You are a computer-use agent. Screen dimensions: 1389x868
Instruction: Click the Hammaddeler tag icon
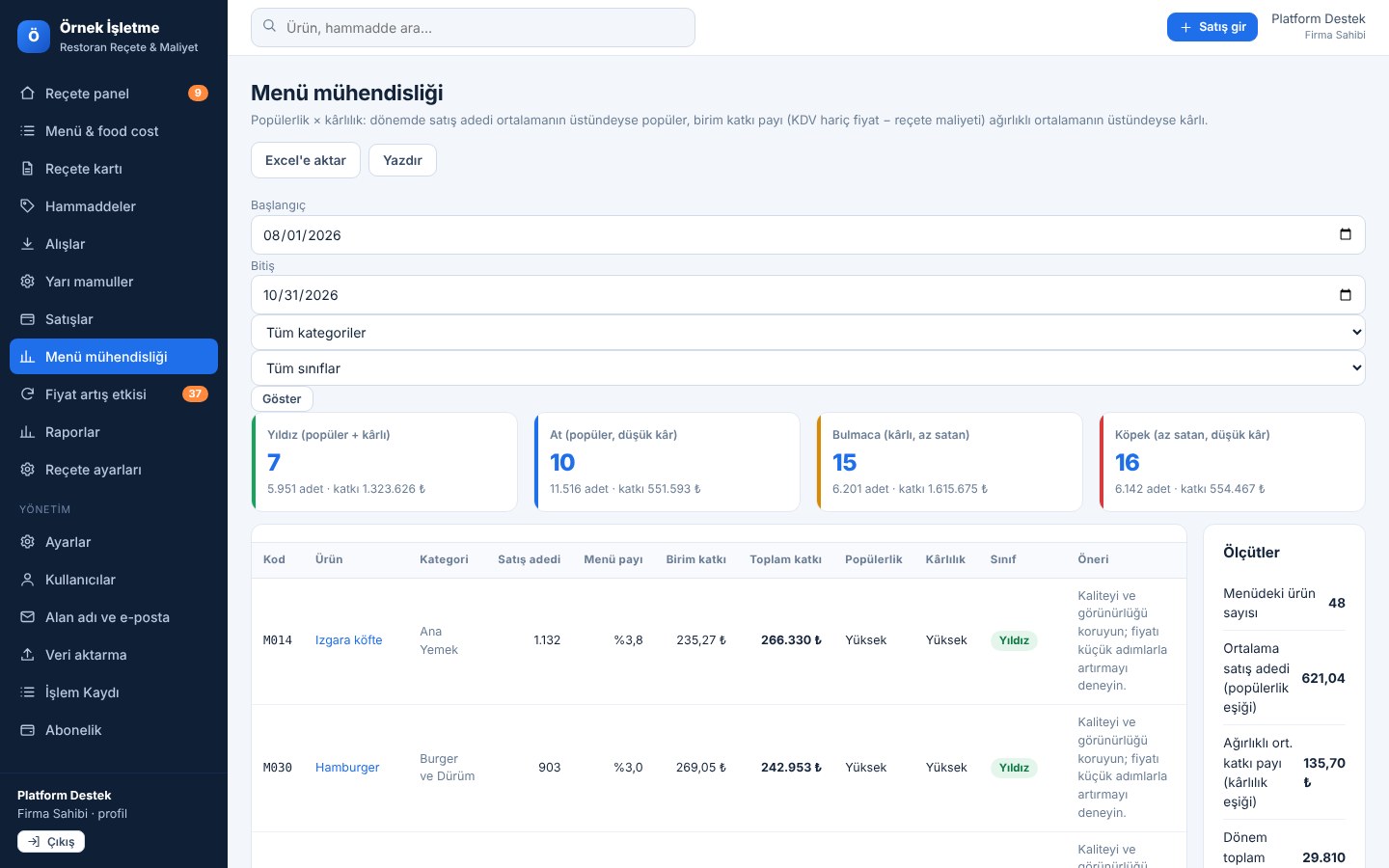(x=27, y=206)
